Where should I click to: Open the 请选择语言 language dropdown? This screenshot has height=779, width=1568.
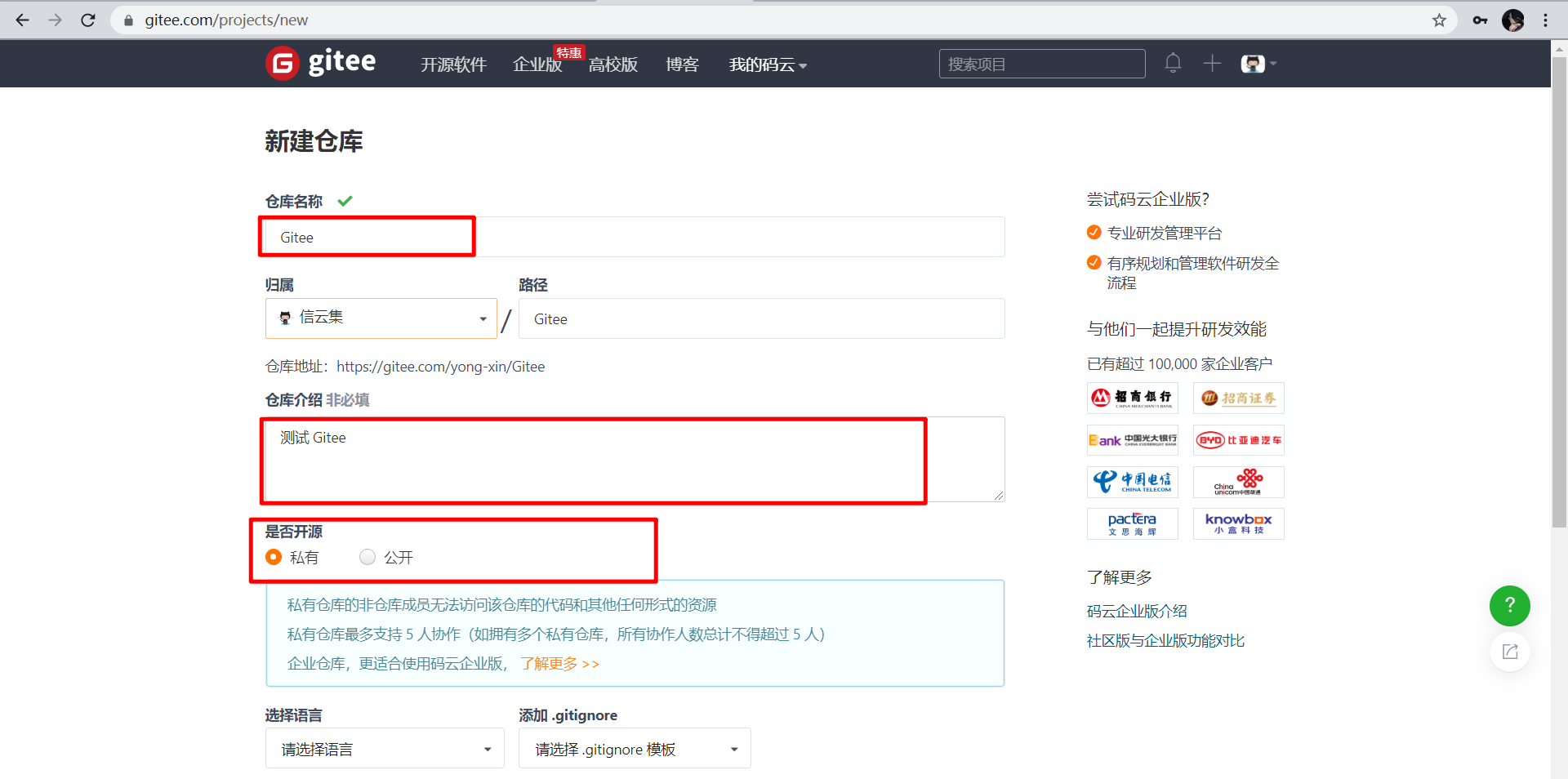(x=385, y=749)
